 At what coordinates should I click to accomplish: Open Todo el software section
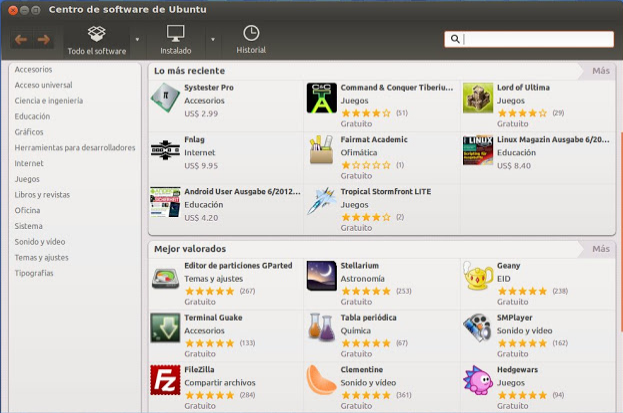coord(97,41)
